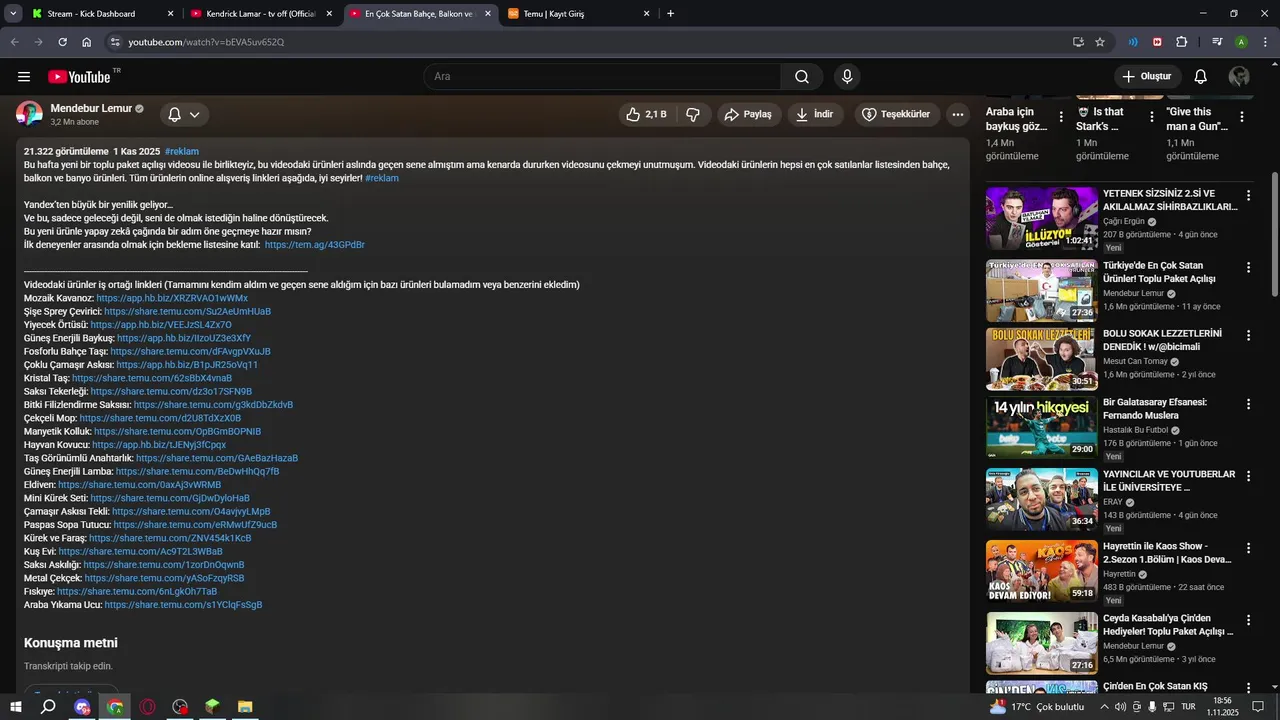Click the Oluştur create button
Viewport: 1280px width, 720px height.
[x=1148, y=77]
